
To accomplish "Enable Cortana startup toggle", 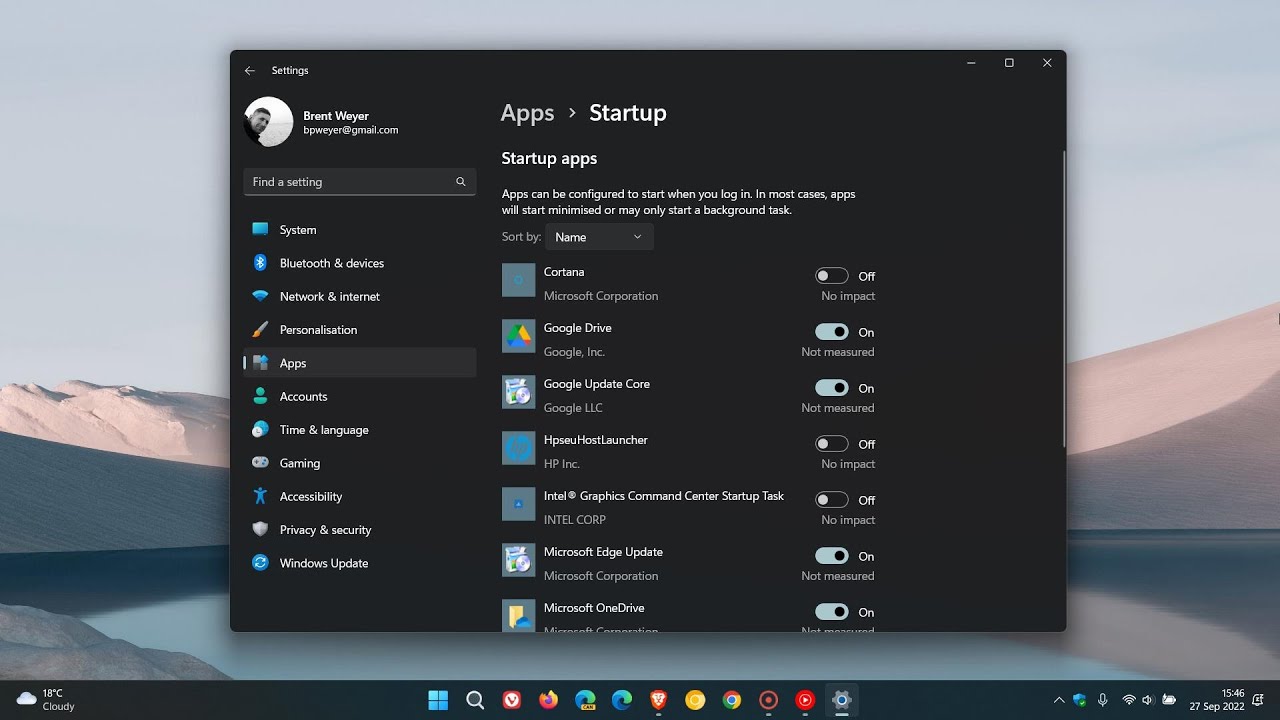I will (x=832, y=276).
